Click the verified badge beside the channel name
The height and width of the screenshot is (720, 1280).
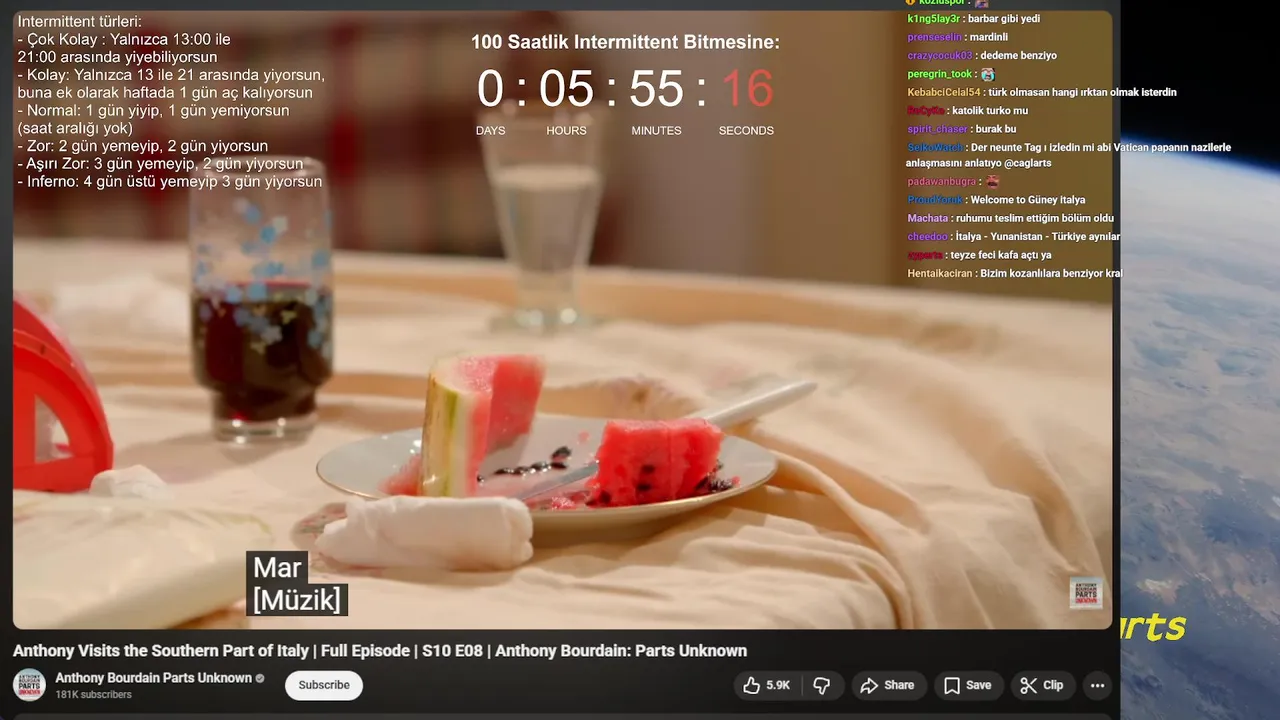click(x=260, y=678)
